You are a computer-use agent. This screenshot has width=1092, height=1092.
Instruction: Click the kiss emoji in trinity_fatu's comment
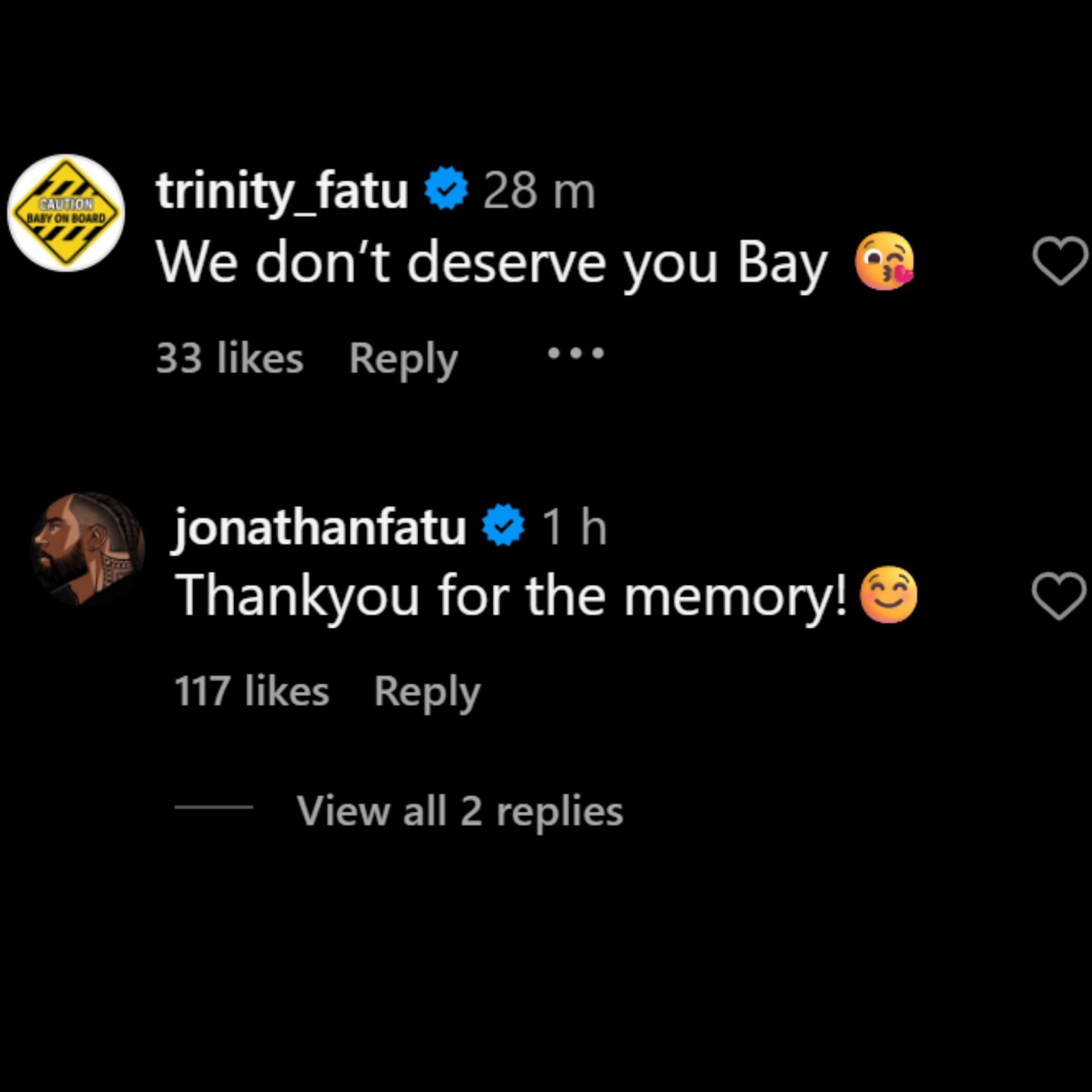coord(884,261)
